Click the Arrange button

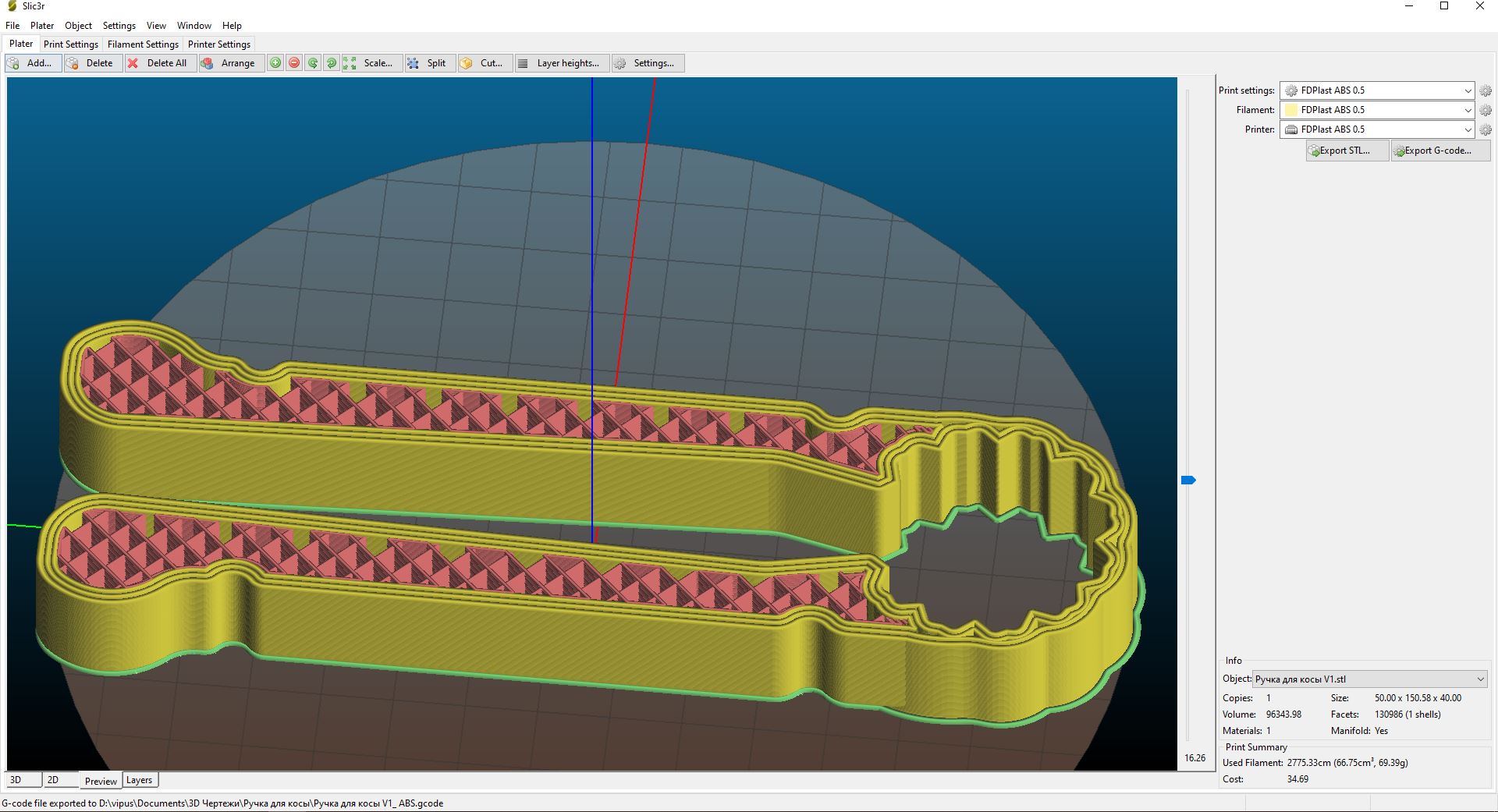(x=229, y=63)
